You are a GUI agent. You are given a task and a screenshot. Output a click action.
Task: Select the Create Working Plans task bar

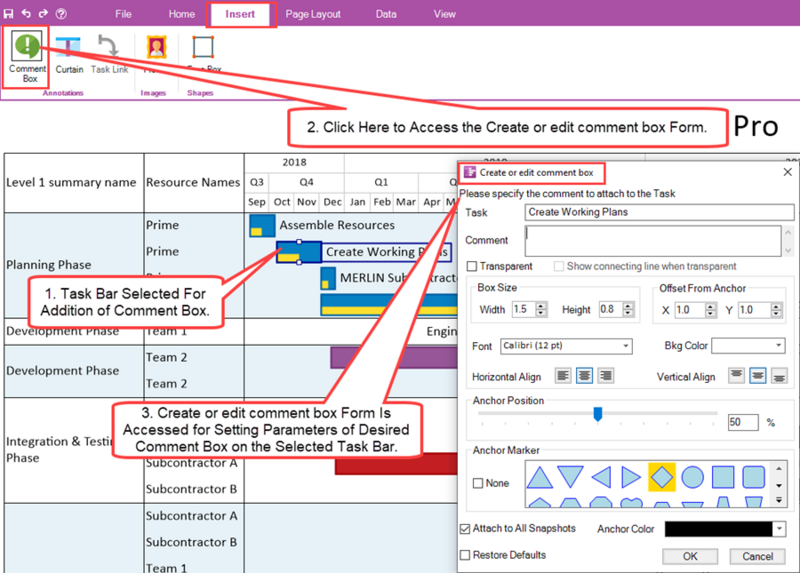point(299,252)
